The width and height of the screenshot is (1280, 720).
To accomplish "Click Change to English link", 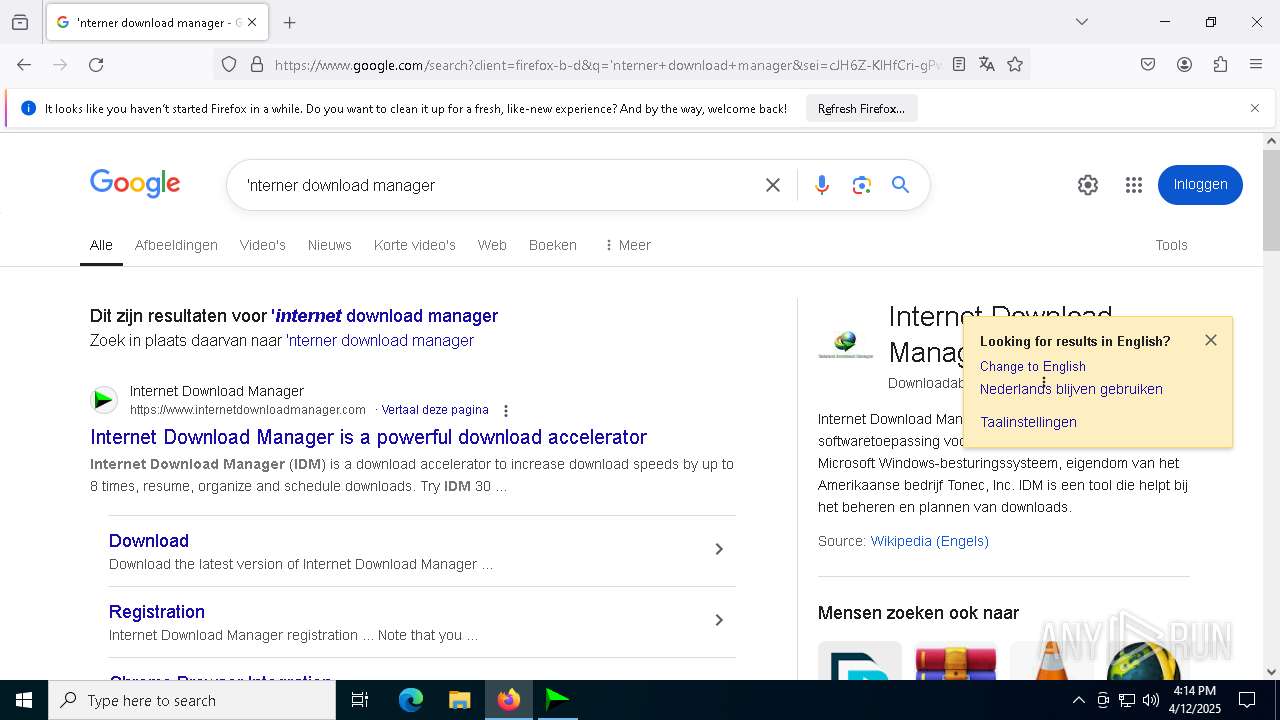I will tap(1033, 367).
